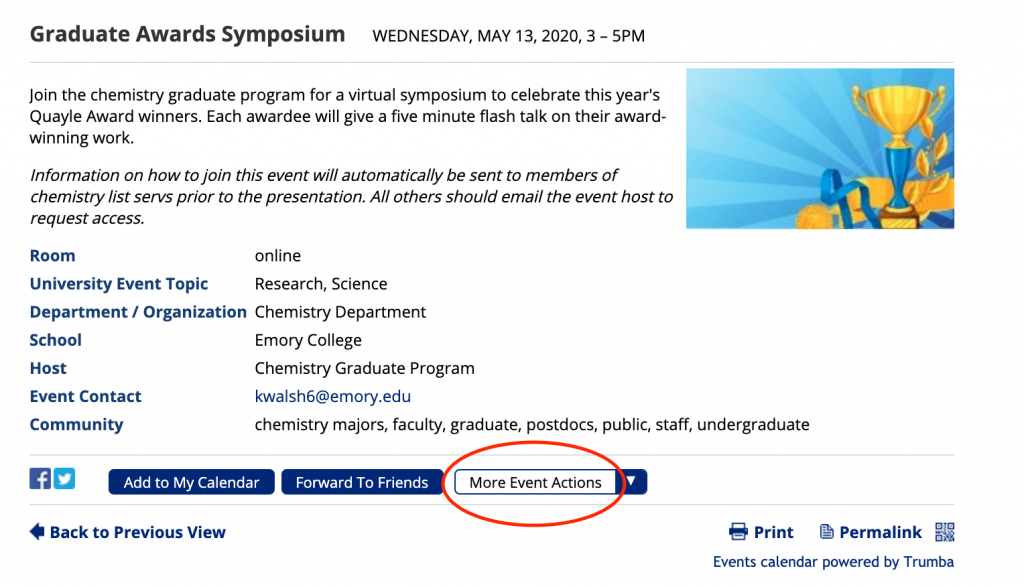The image size is (1024, 587).
Task: Select Forward To Friends button
Action: coord(362,482)
